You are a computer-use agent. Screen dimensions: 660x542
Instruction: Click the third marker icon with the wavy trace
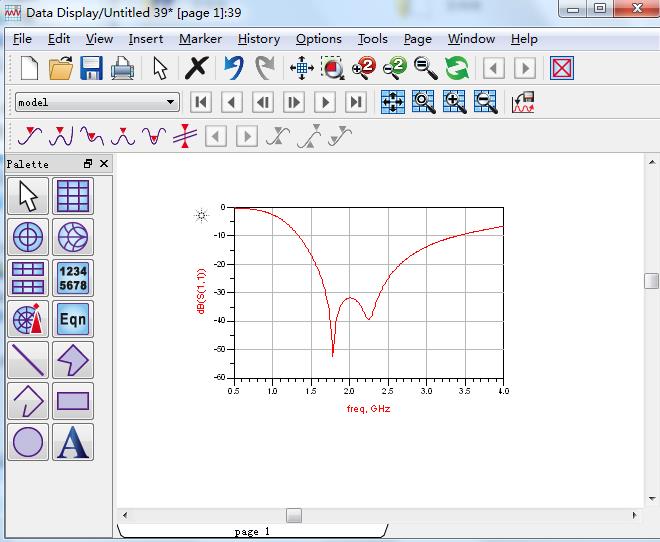tap(92, 136)
